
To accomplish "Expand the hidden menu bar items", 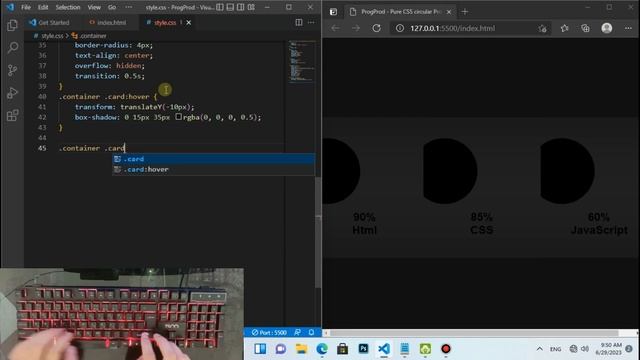I will (x=129, y=7).
